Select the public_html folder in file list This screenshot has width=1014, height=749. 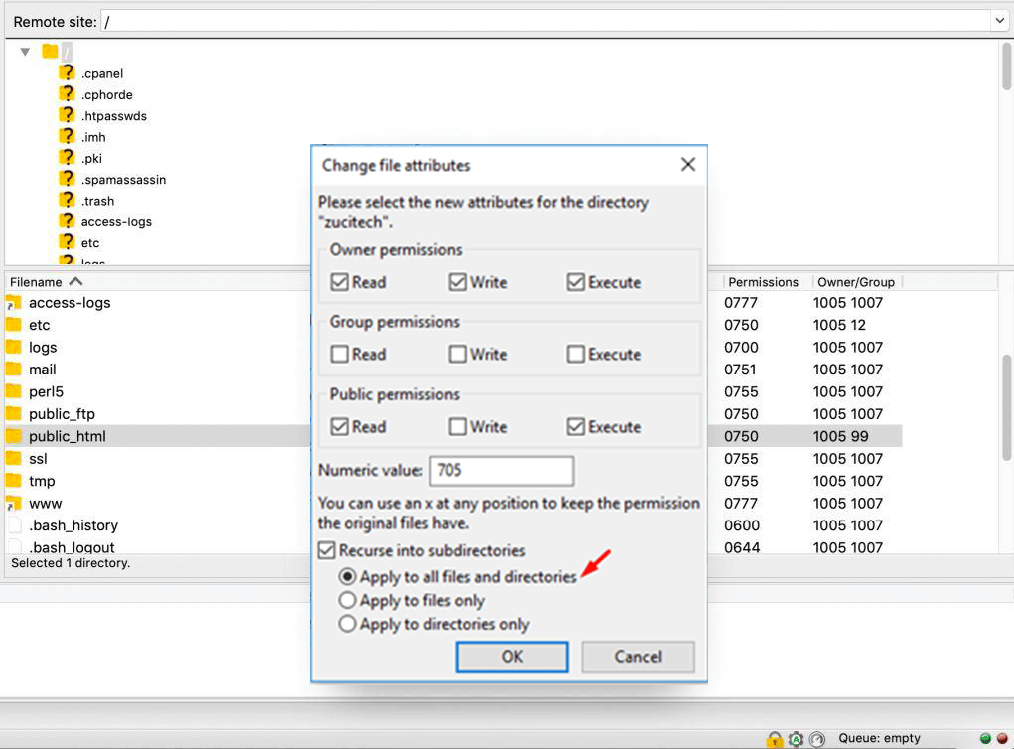point(67,436)
